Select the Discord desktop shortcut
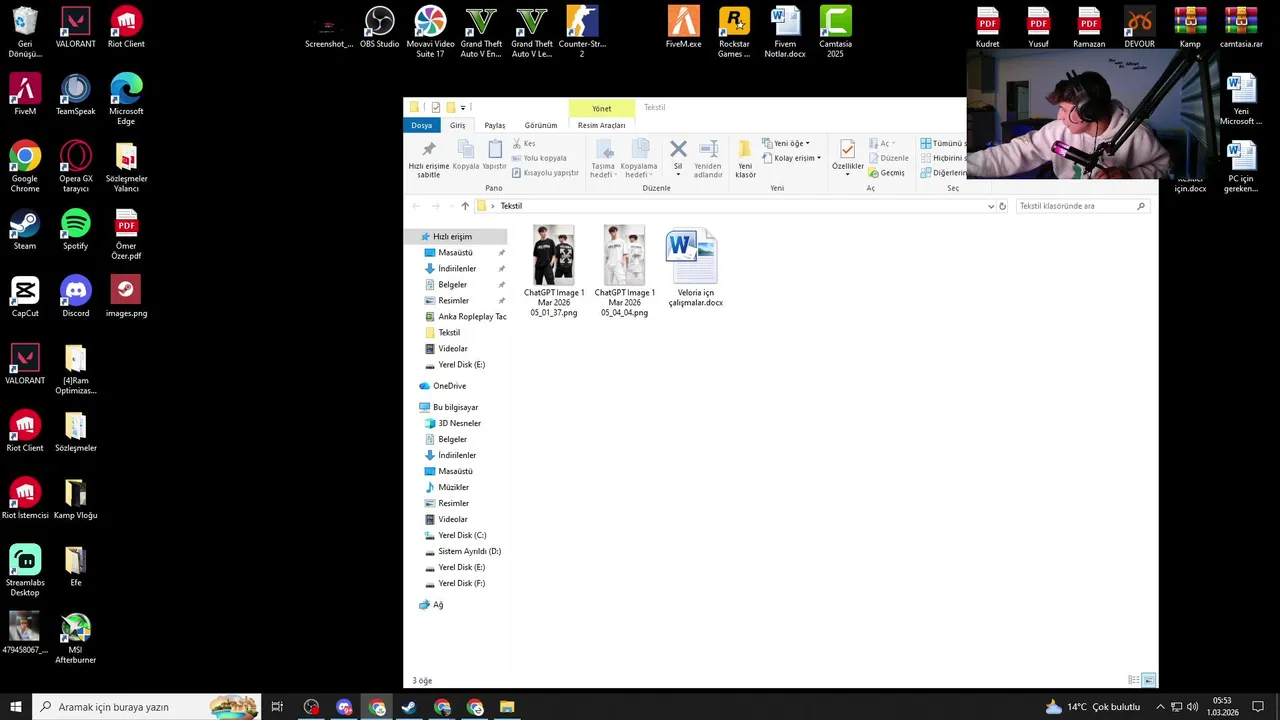 [x=75, y=297]
